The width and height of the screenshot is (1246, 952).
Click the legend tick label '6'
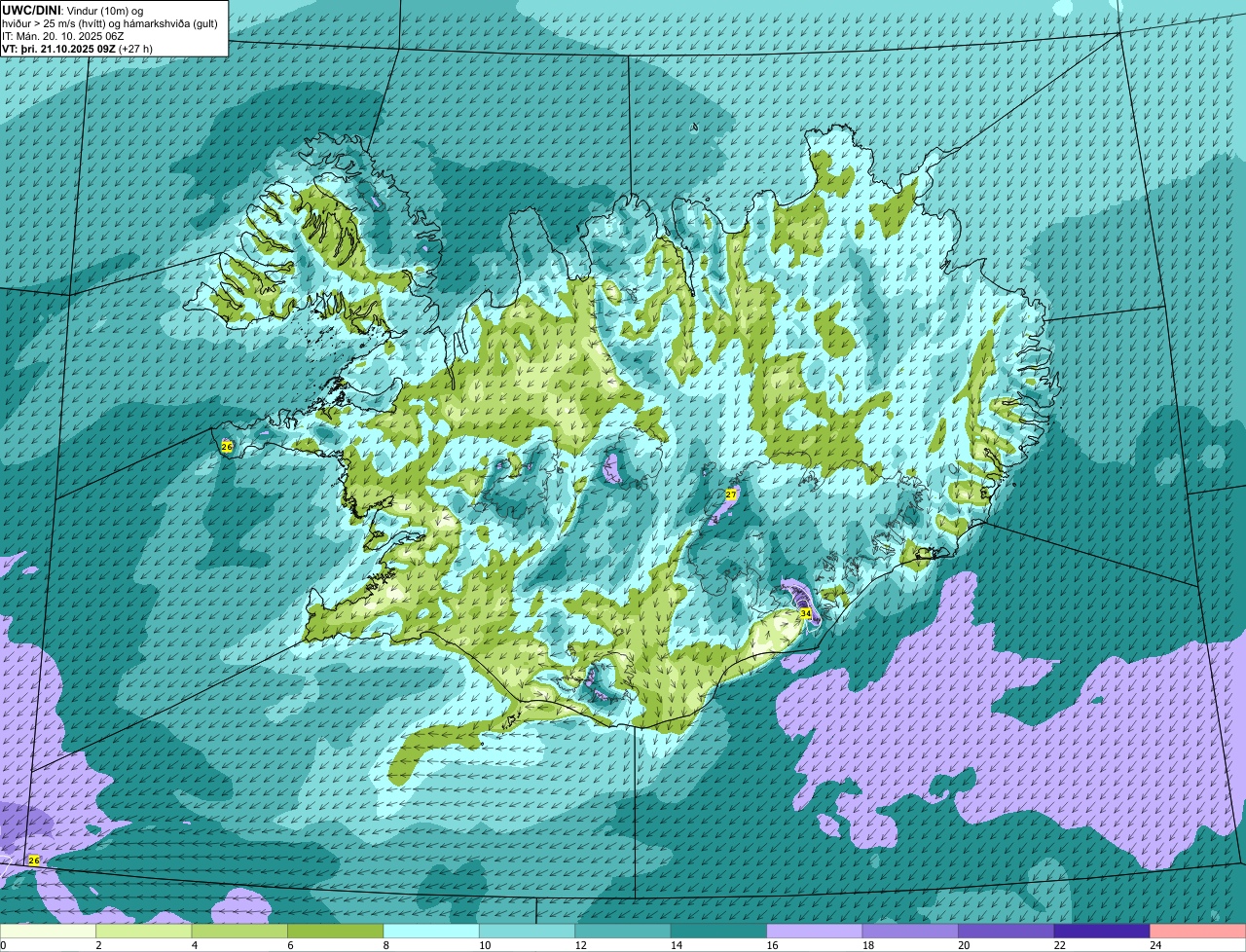pyautogui.click(x=290, y=945)
